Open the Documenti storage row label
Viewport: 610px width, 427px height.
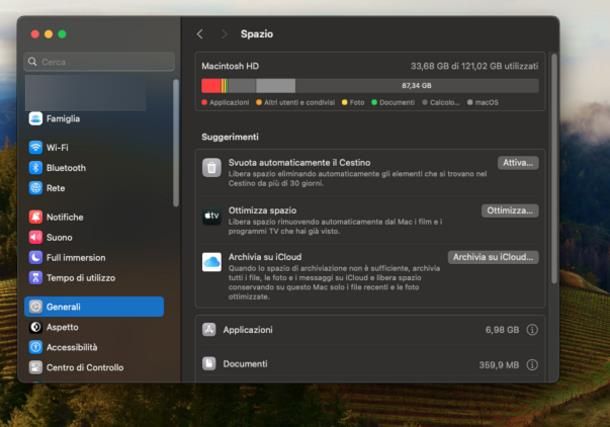245,364
